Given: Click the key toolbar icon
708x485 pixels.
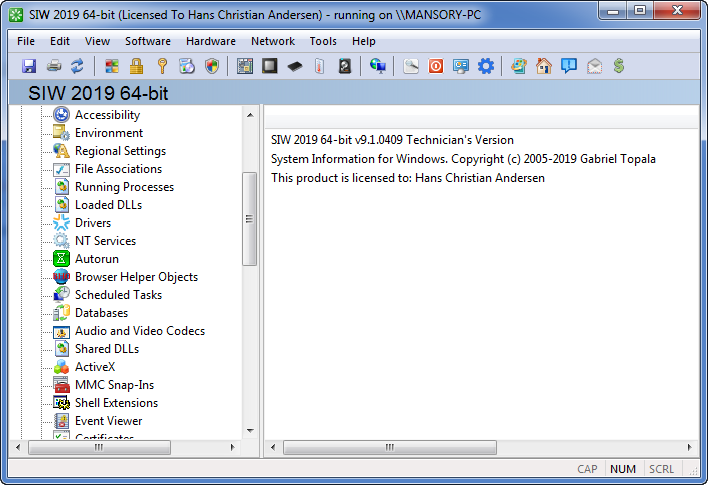Looking at the screenshot, I should click(162, 66).
